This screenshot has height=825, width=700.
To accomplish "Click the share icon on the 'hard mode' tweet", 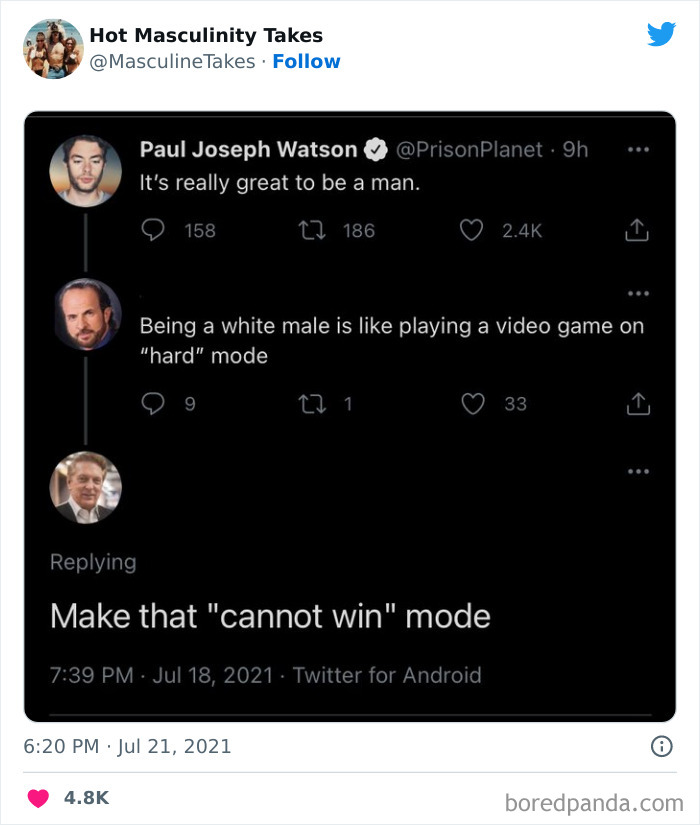I will pyautogui.click(x=636, y=403).
